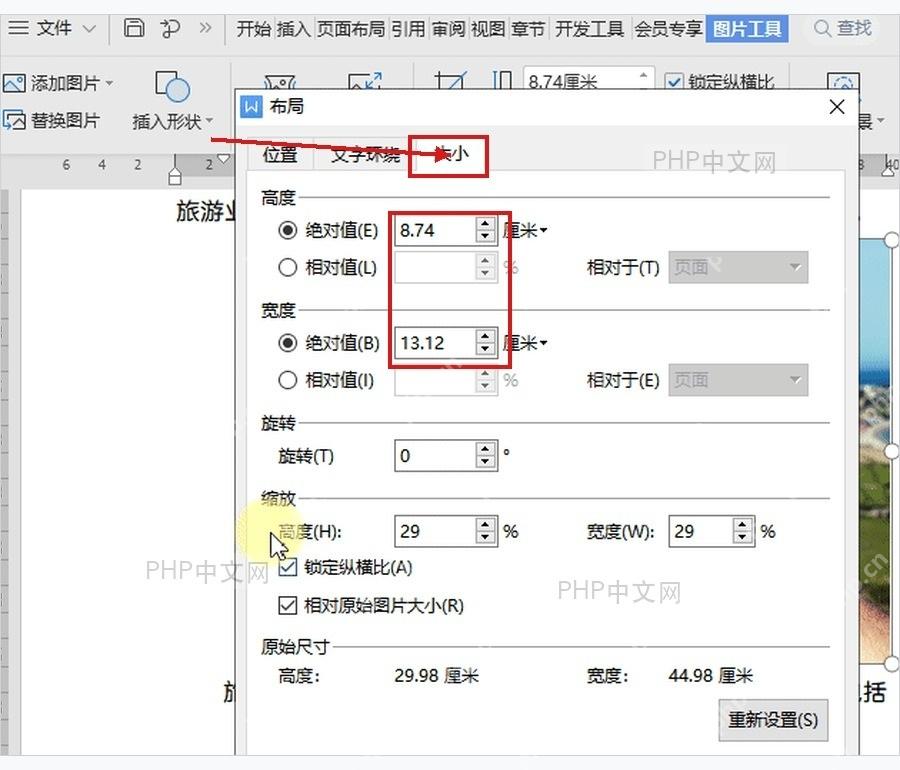Viewport: 900px width, 770px height.
Task: Click the 查找 search icon
Action: [x=822, y=28]
